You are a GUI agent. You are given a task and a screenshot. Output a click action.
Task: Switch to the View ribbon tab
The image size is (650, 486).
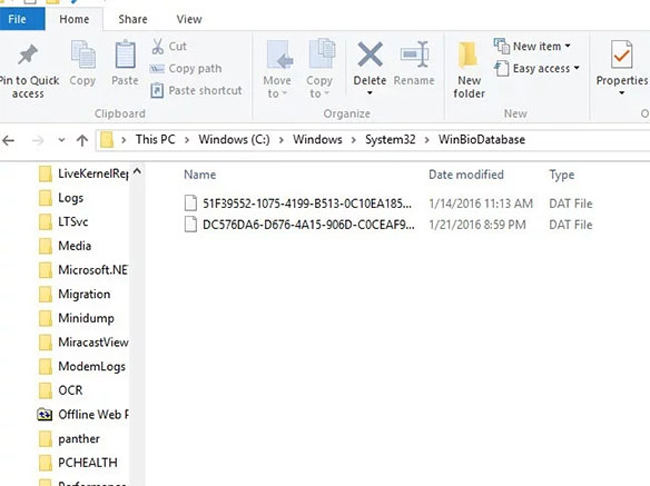point(189,19)
